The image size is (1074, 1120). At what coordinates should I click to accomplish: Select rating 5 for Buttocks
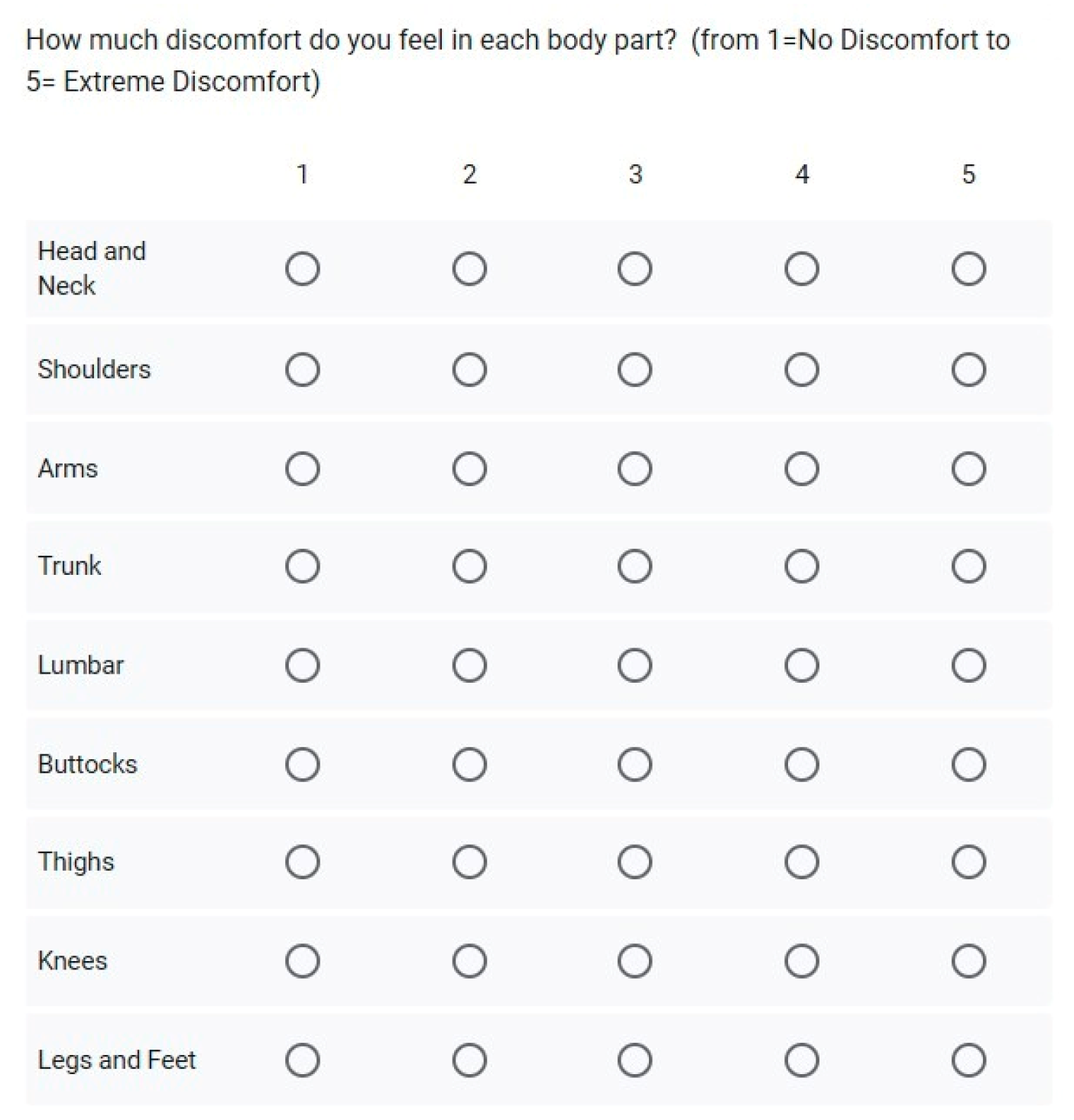pyautogui.click(x=968, y=765)
